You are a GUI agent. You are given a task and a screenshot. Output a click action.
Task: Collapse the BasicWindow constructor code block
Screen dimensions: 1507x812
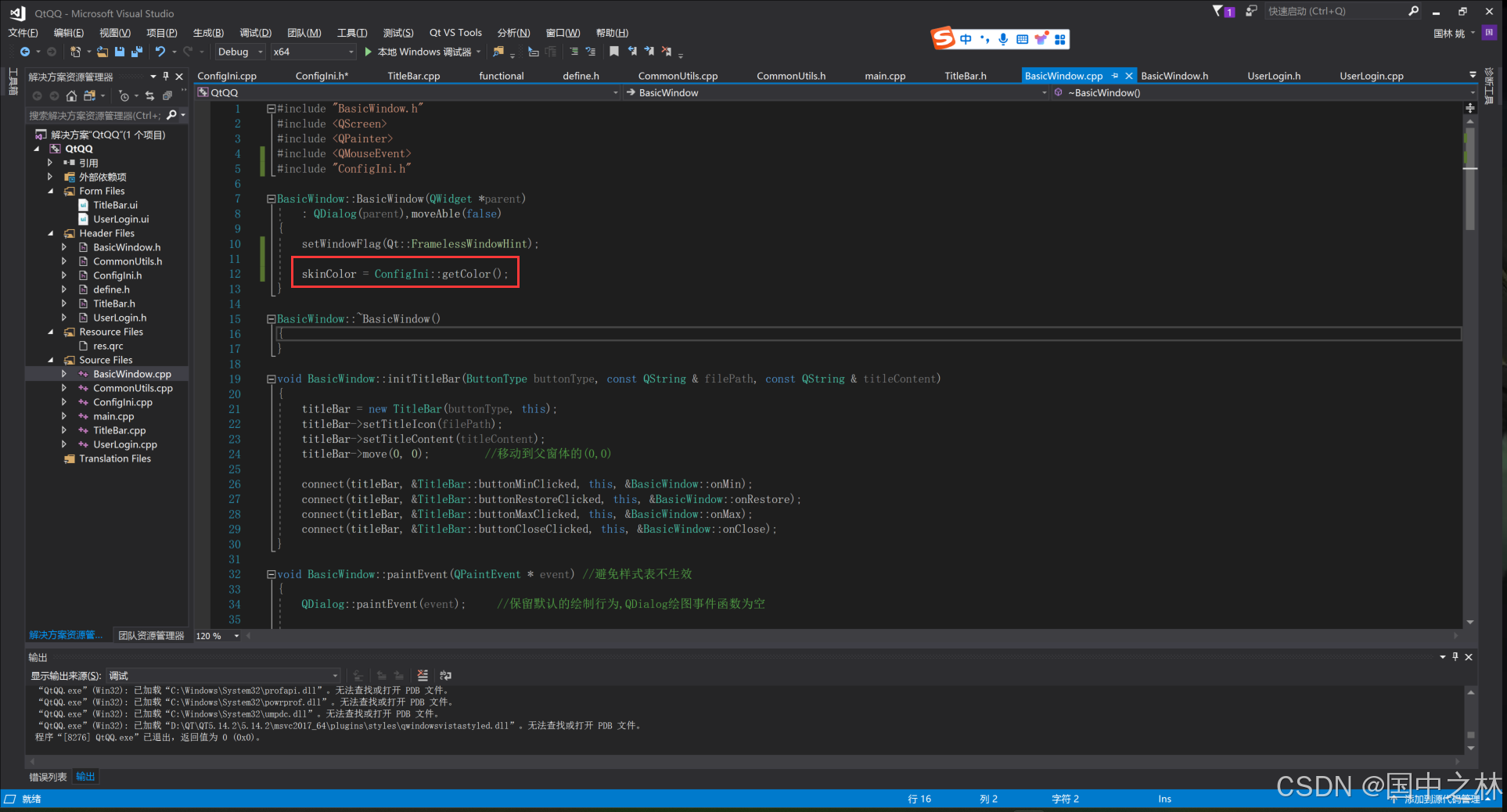pyautogui.click(x=271, y=199)
